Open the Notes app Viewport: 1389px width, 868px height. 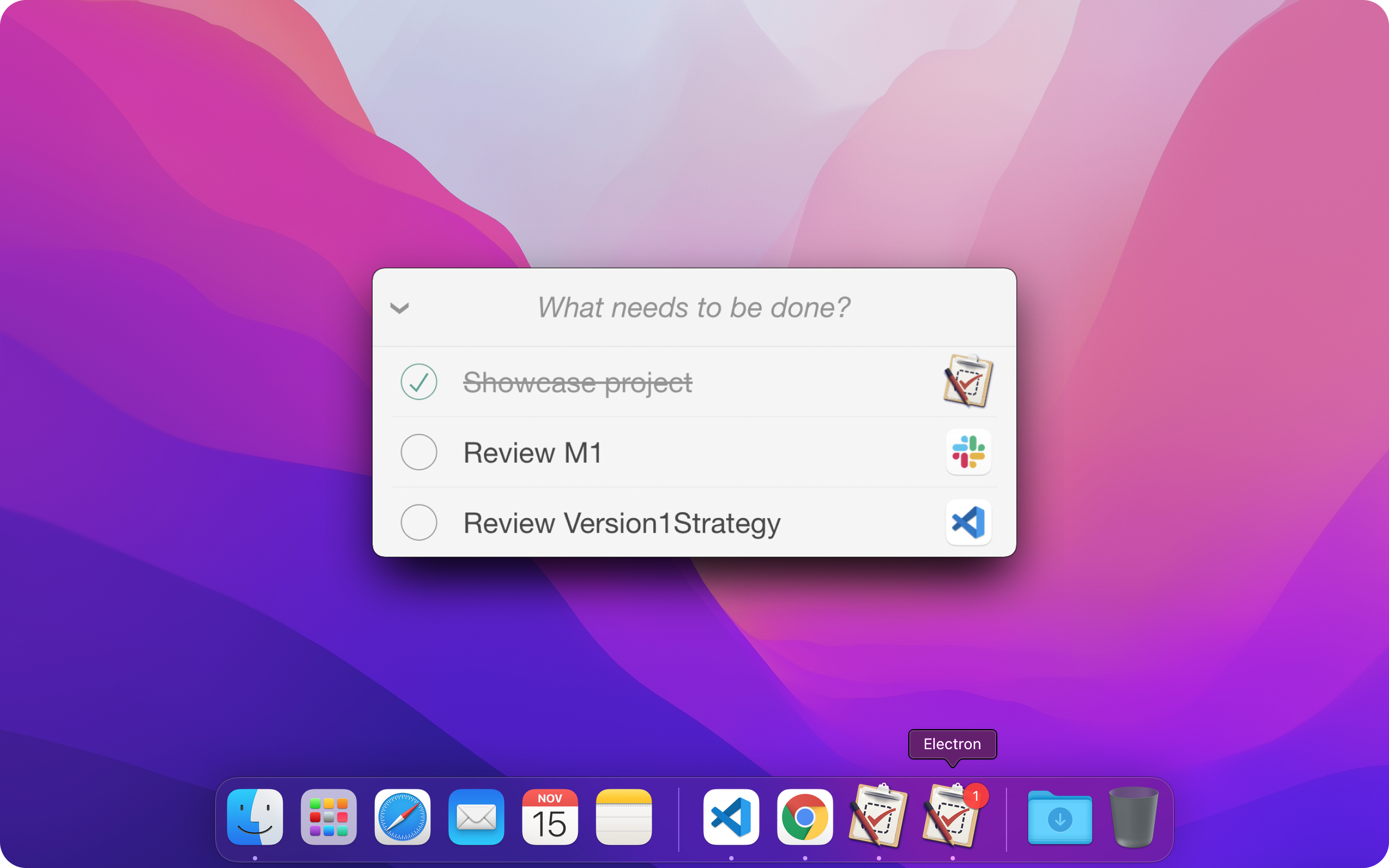[x=624, y=817]
